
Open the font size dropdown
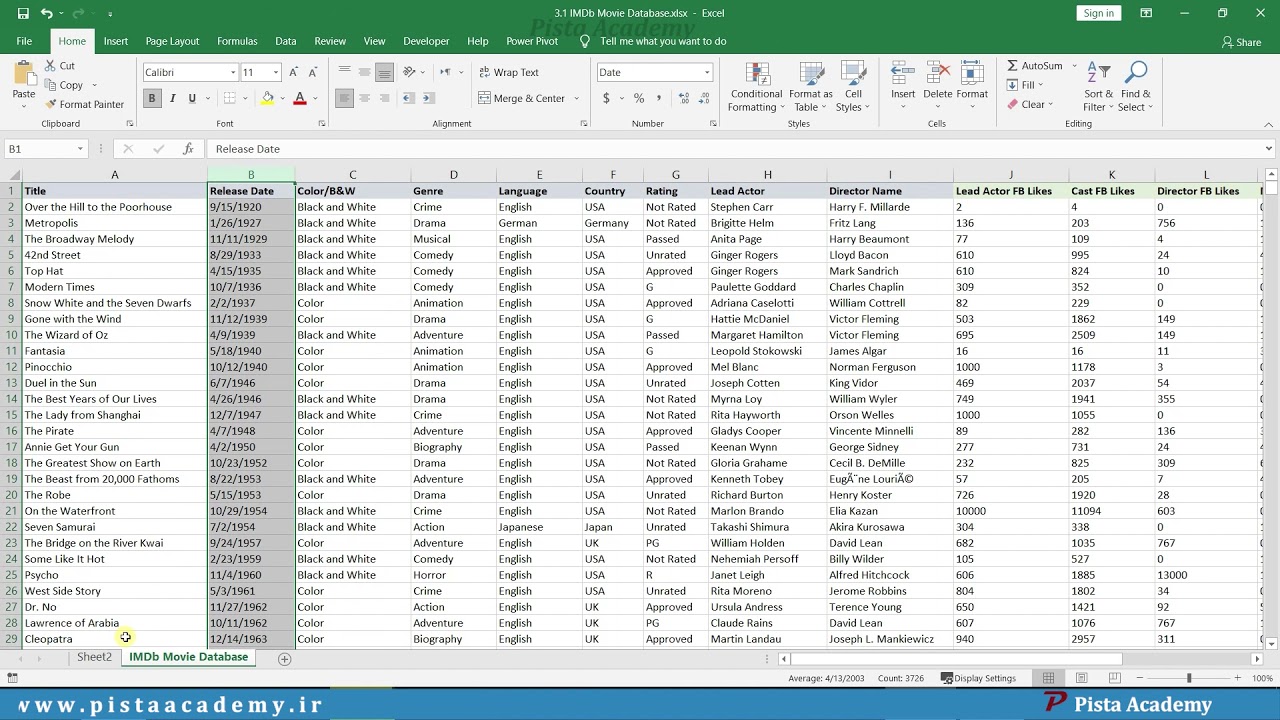(275, 72)
